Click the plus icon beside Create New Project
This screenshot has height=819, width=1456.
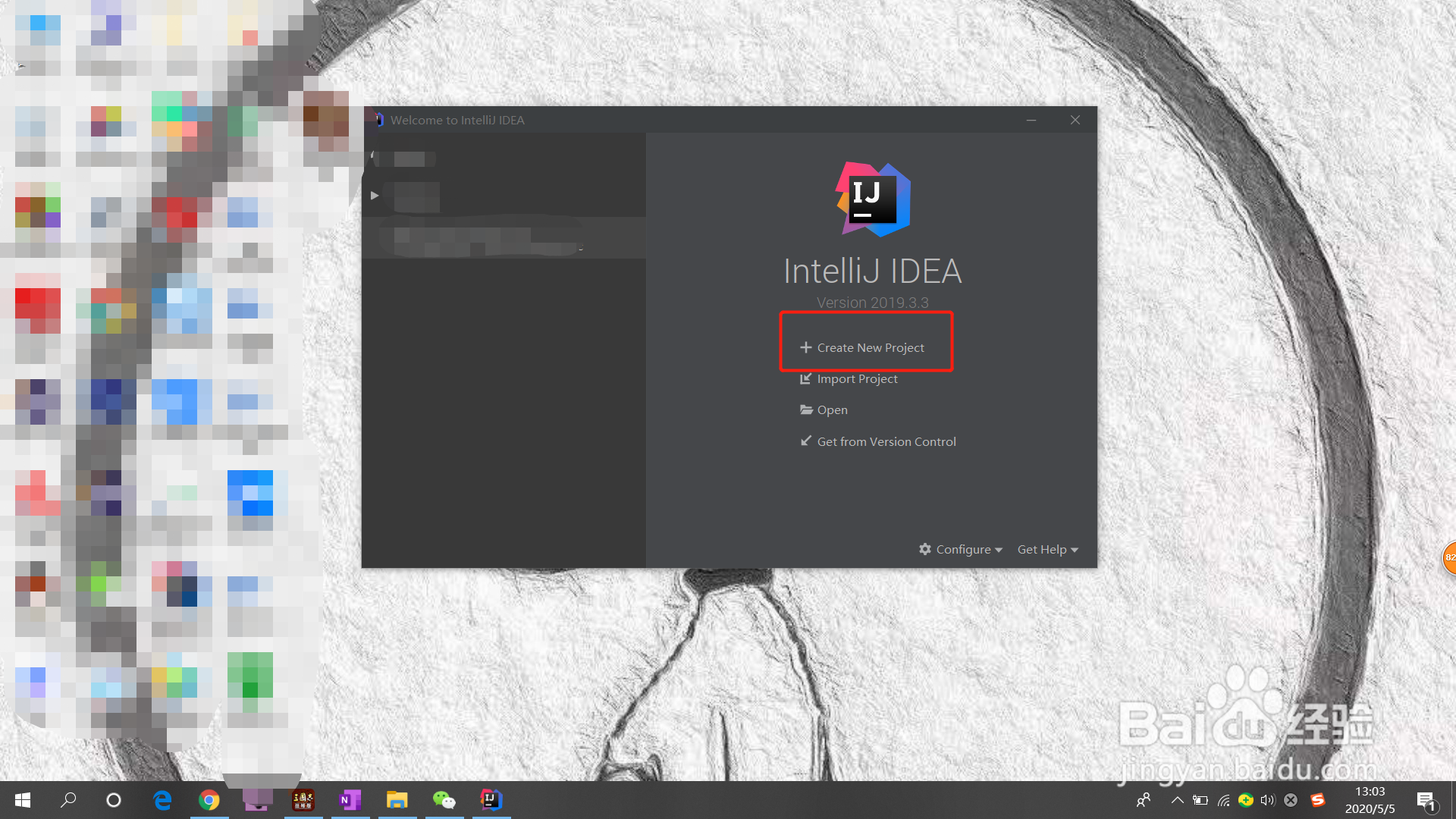pos(806,347)
